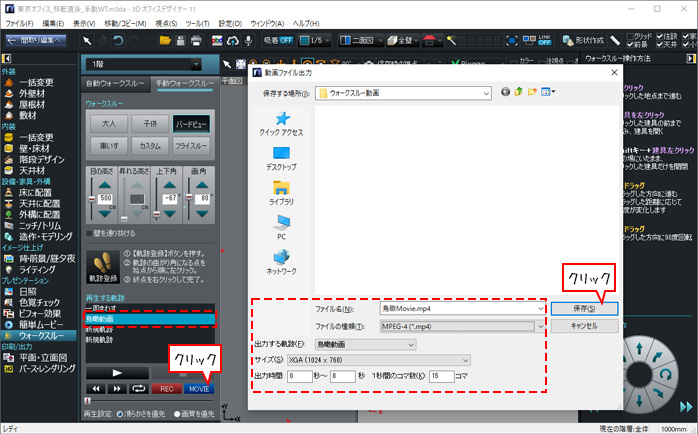The width and height of the screenshot is (698, 434).
Task: Select the Network (ネットワーク) location icon
Action: 281,262
